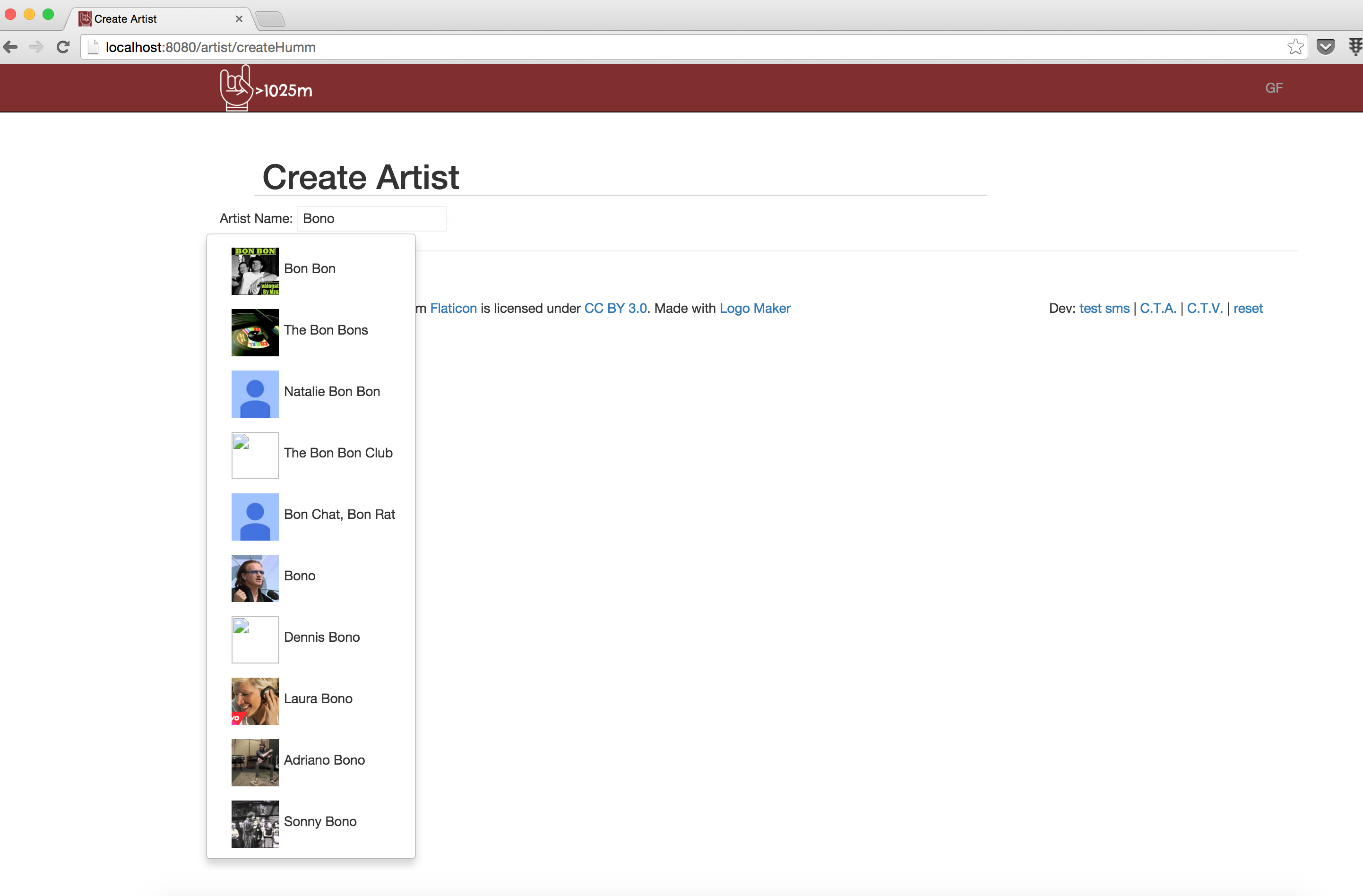This screenshot has width=1363, height=896.
Task: Click Natalie Bon Bon's placeholder avatar
Action: 255,394
